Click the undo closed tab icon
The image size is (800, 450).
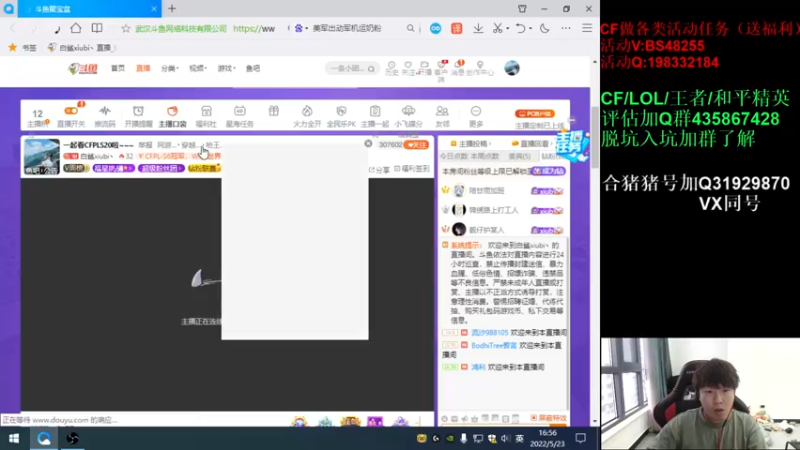click(520, 29)
